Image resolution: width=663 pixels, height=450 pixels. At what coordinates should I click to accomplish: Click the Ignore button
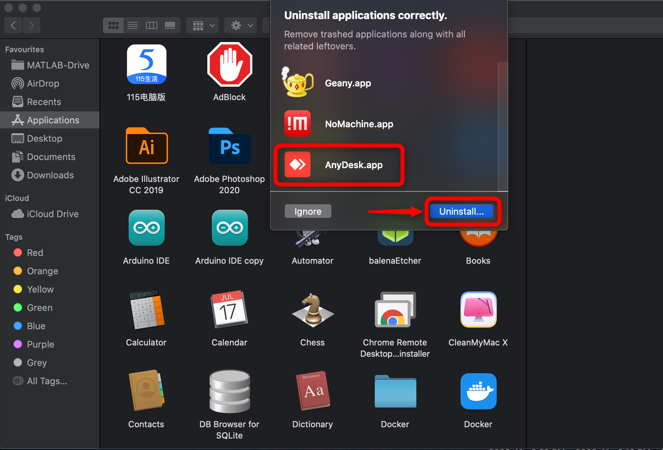(x=307, y=211)
